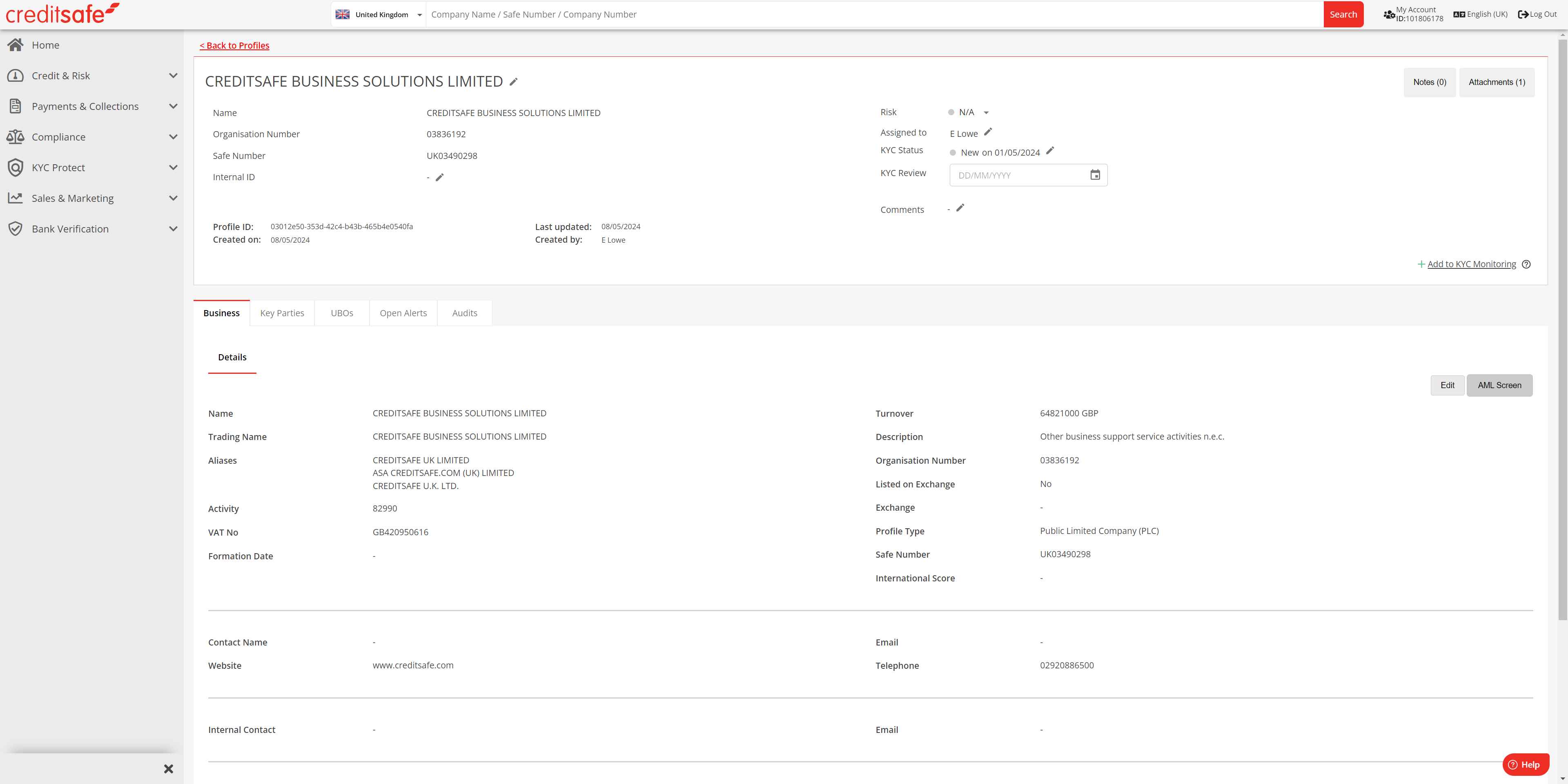
Task: Edit Comments with pencil icon
Action: pos(960,208)
